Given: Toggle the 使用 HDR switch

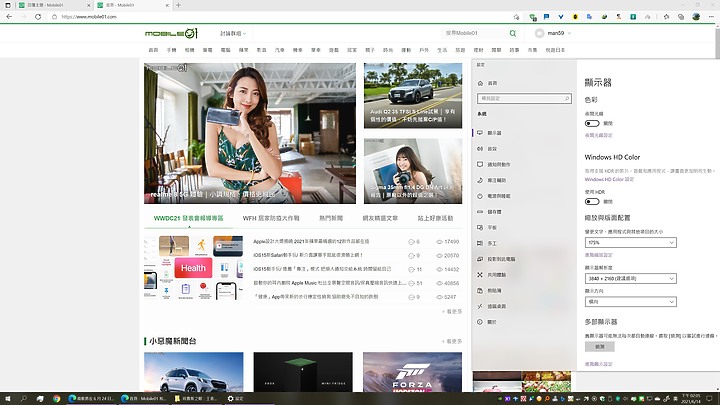Looking at the screenshot, I should [x=593, y=202].
